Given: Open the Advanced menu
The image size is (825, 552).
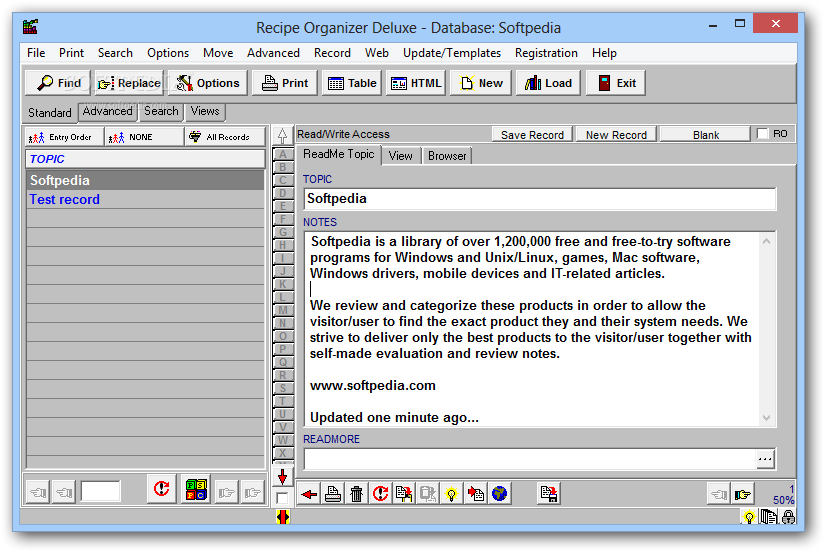Looking at the screenshot, I should click(273, 53).
